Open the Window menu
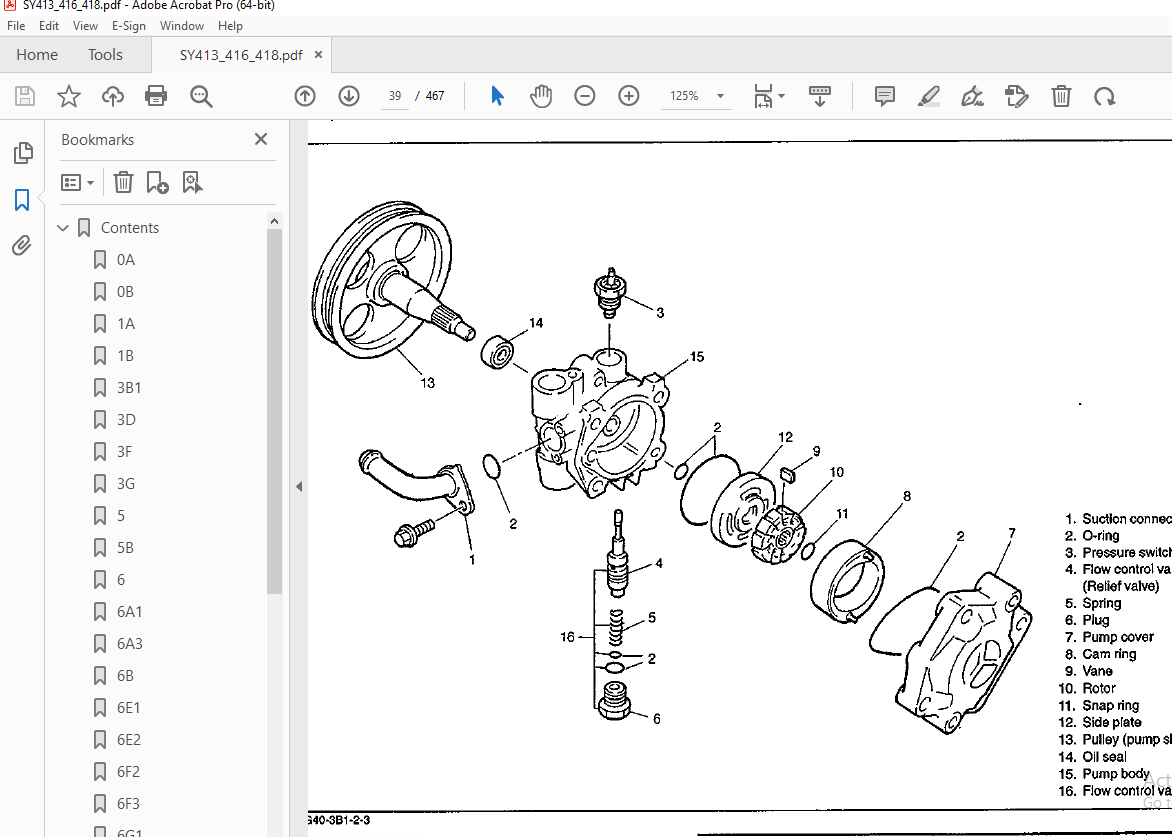The width and height of the screenshot is (1172, 837). click(182, 25)
